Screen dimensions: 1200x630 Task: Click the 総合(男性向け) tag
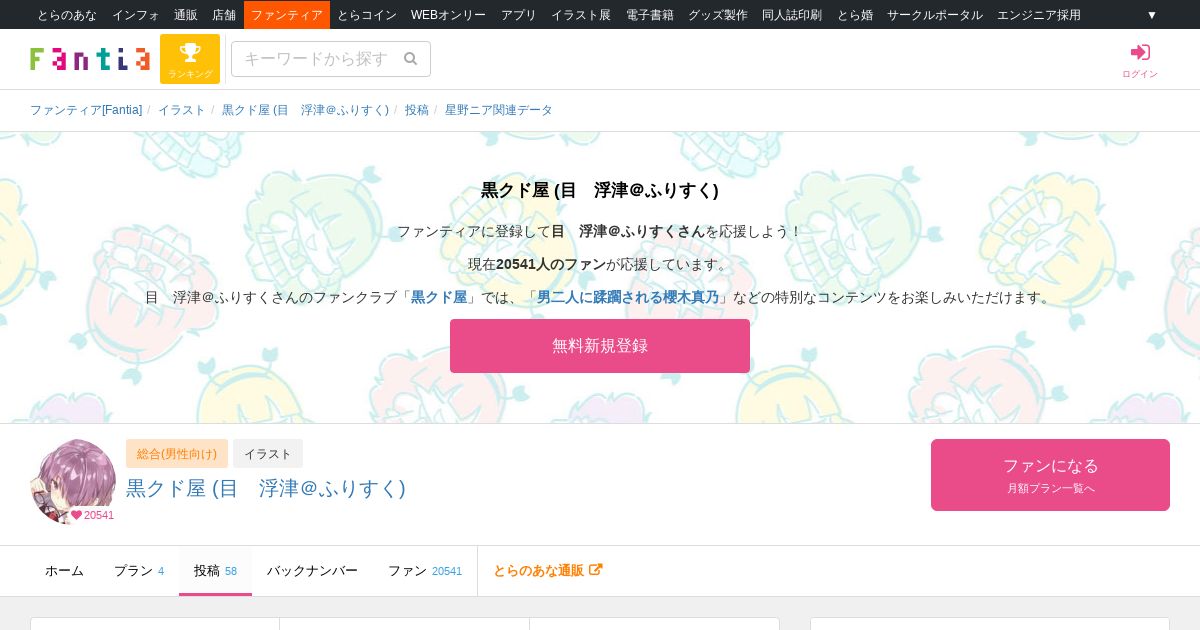[x=177, y=454]
